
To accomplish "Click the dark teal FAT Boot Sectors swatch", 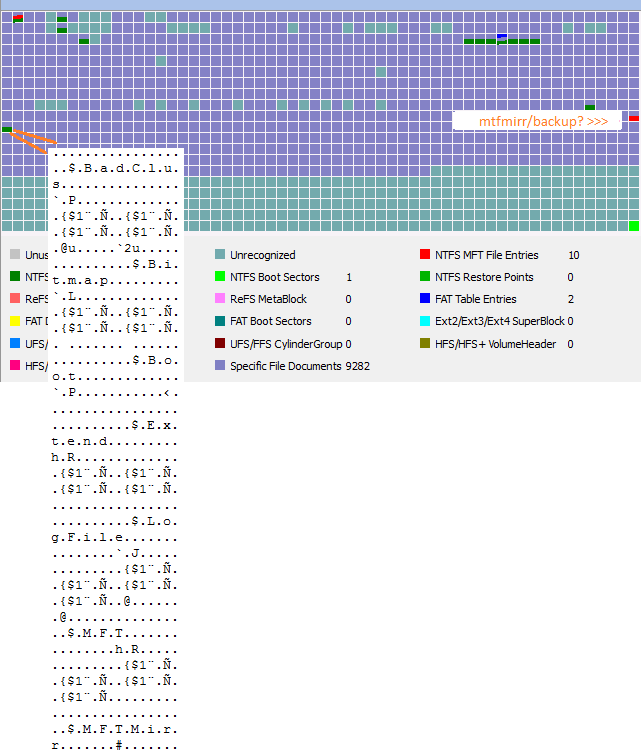I will pyautogui.click(x=220, y=321).
